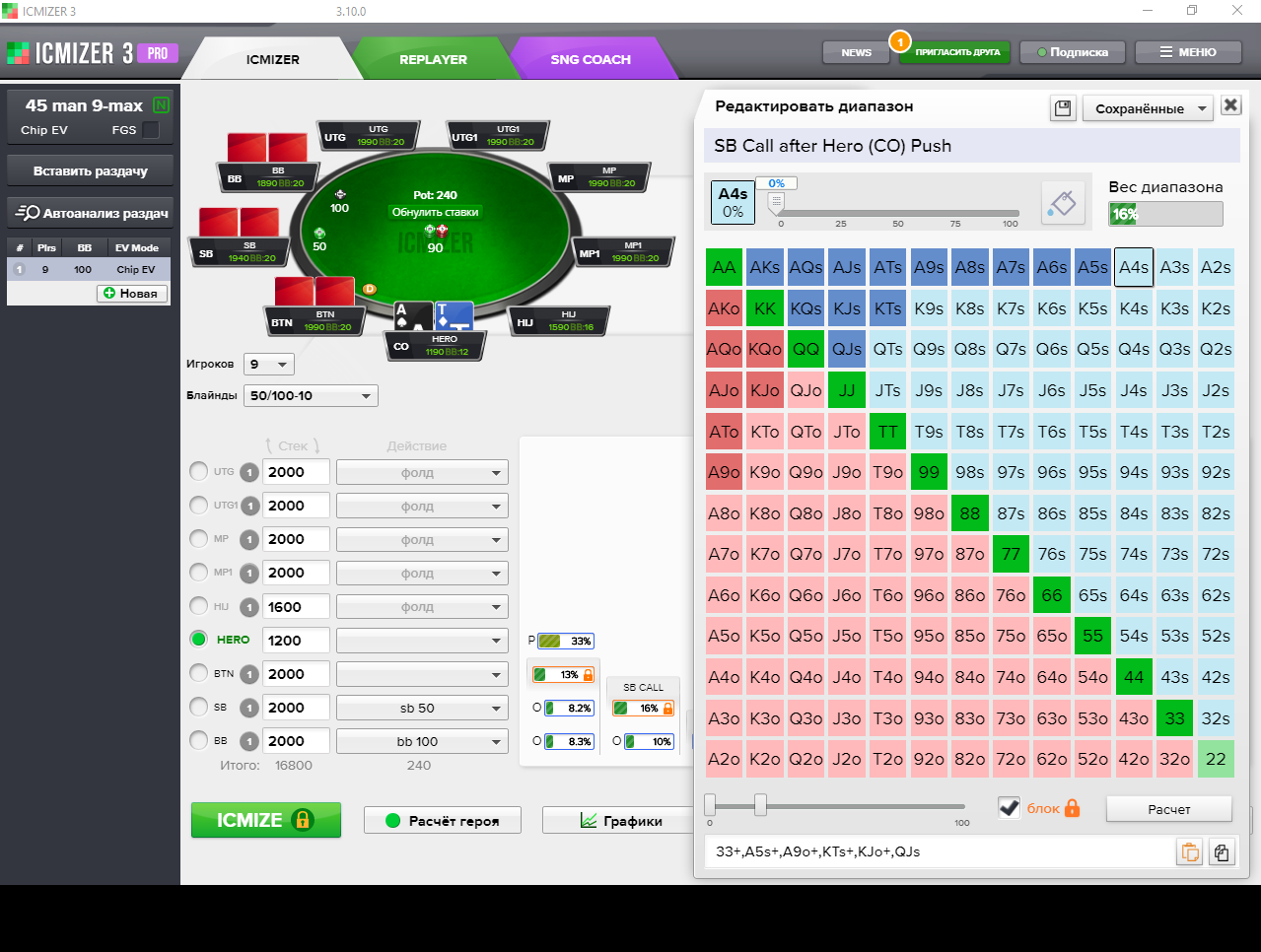Viewport: 1261px width, 952px height.
Task: Click the right handle of range slider
Action: click(x=760, y=805)
